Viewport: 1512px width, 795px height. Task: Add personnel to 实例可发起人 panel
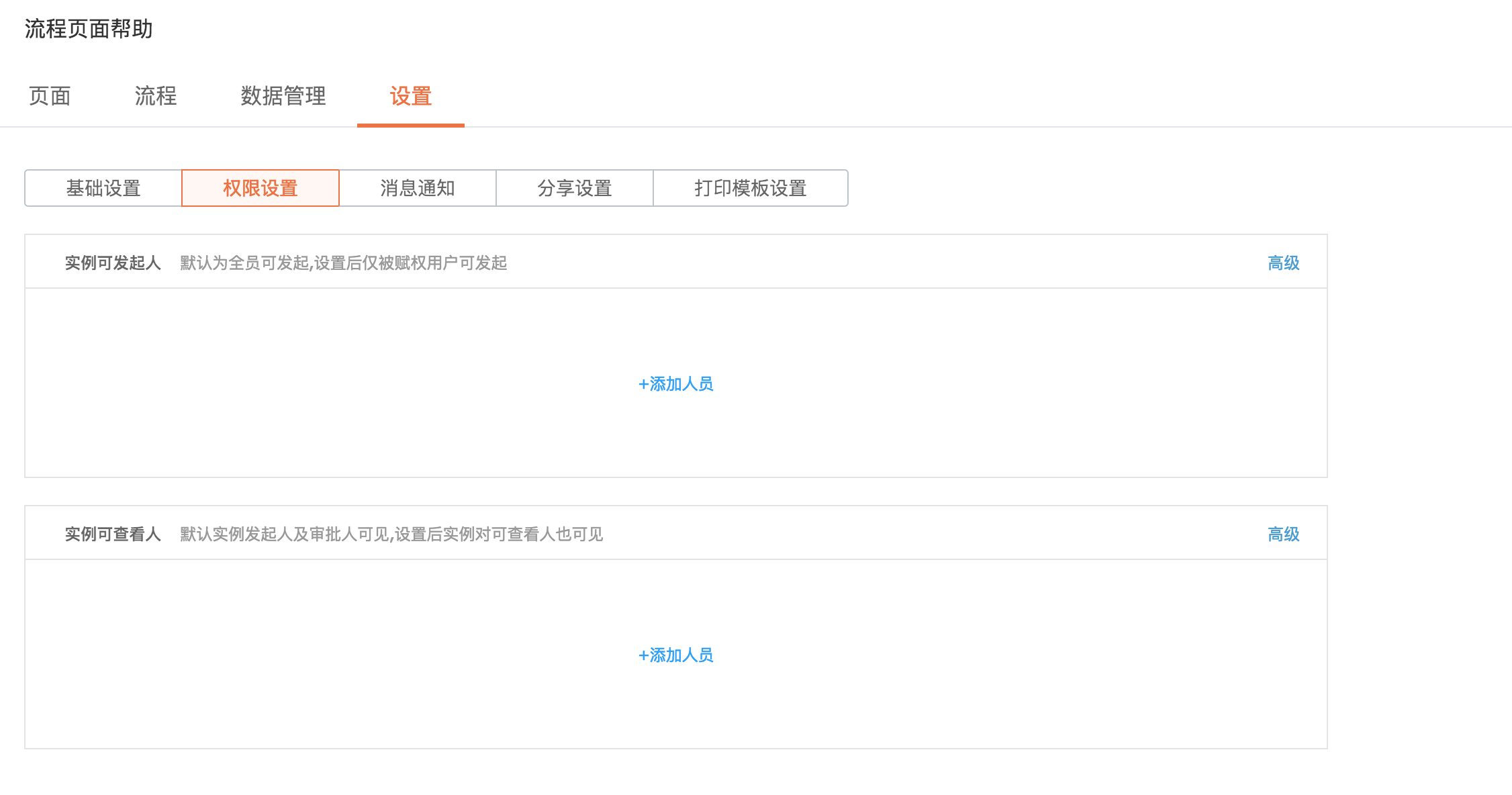676,384
